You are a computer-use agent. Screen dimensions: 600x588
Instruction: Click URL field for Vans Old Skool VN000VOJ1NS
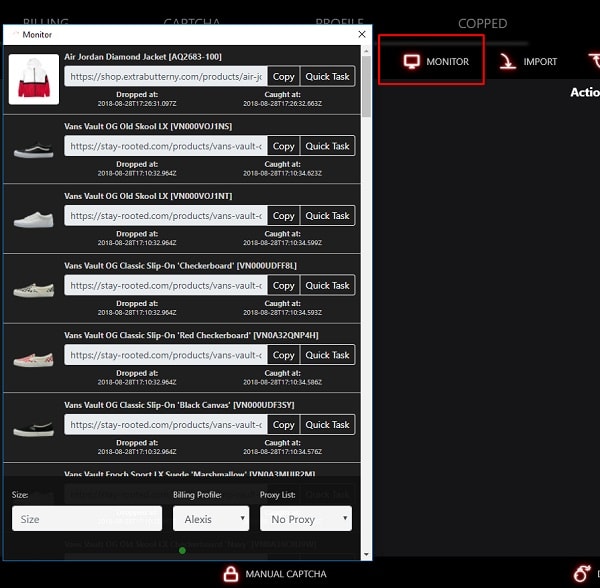pyautogui.click(x=166, y=146)
